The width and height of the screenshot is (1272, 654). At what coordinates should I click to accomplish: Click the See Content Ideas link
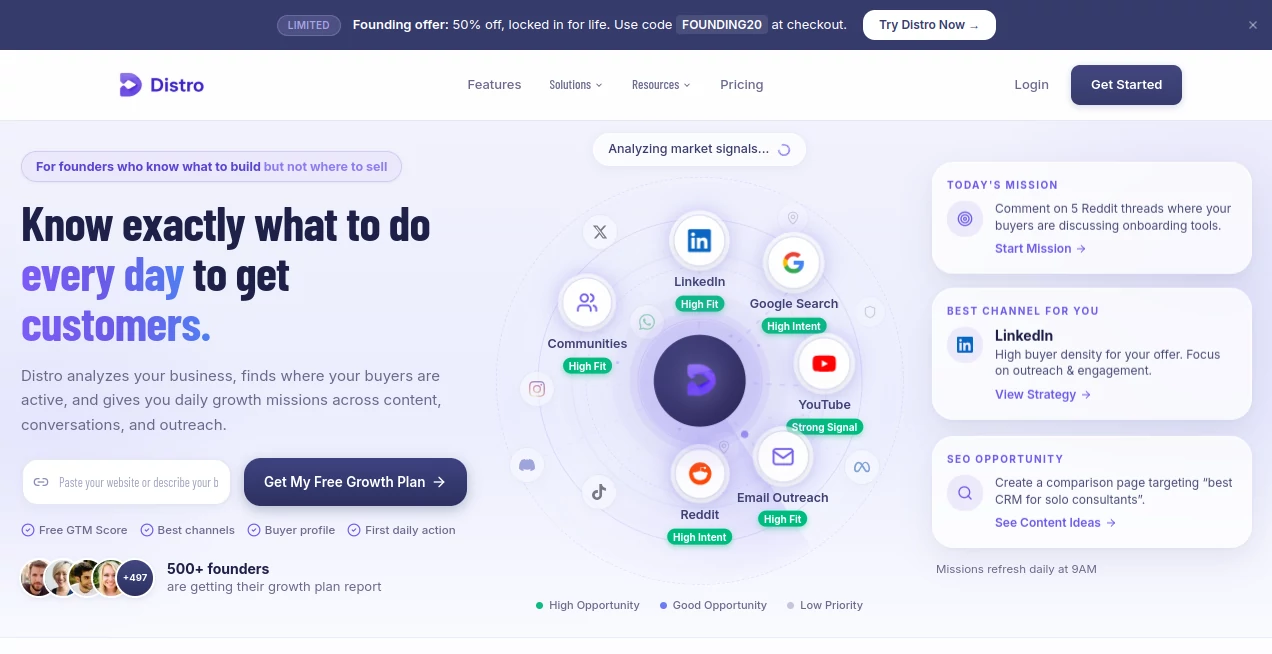pos(1055,523)
